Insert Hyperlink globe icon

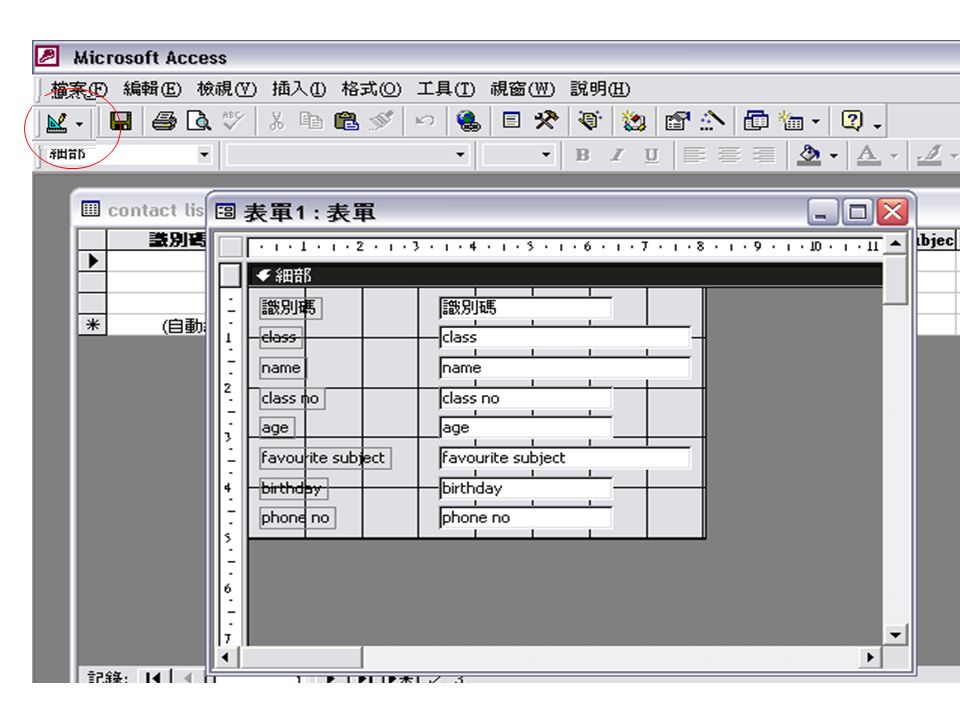[x=468, y=121]
